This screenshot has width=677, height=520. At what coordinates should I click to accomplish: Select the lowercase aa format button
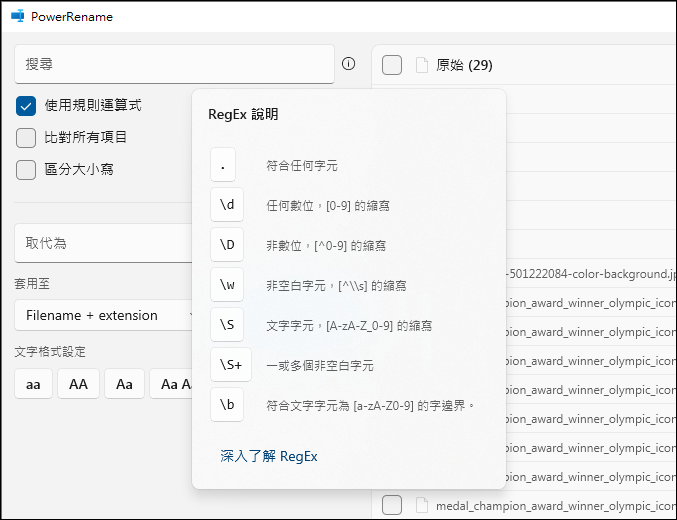tap(33, 384)
